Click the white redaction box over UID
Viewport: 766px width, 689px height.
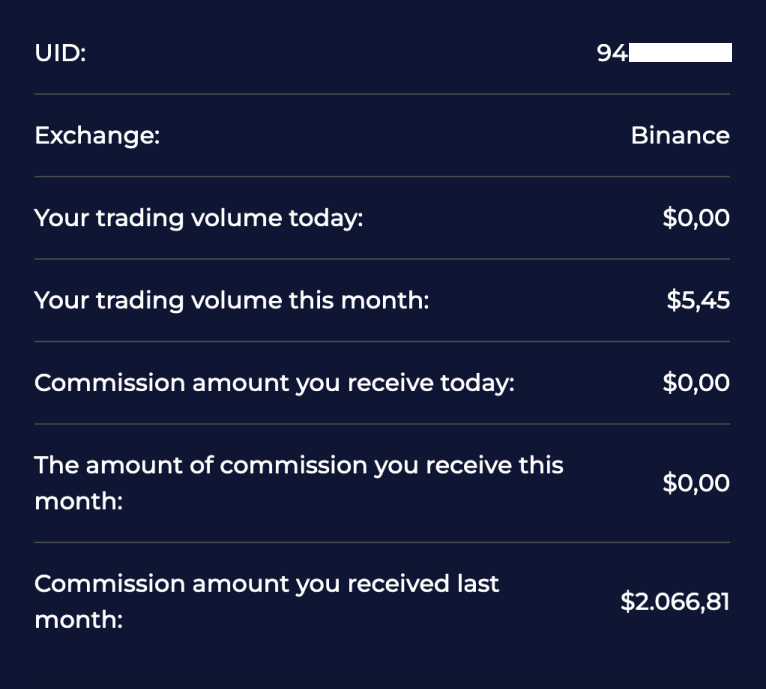point(680,53)
